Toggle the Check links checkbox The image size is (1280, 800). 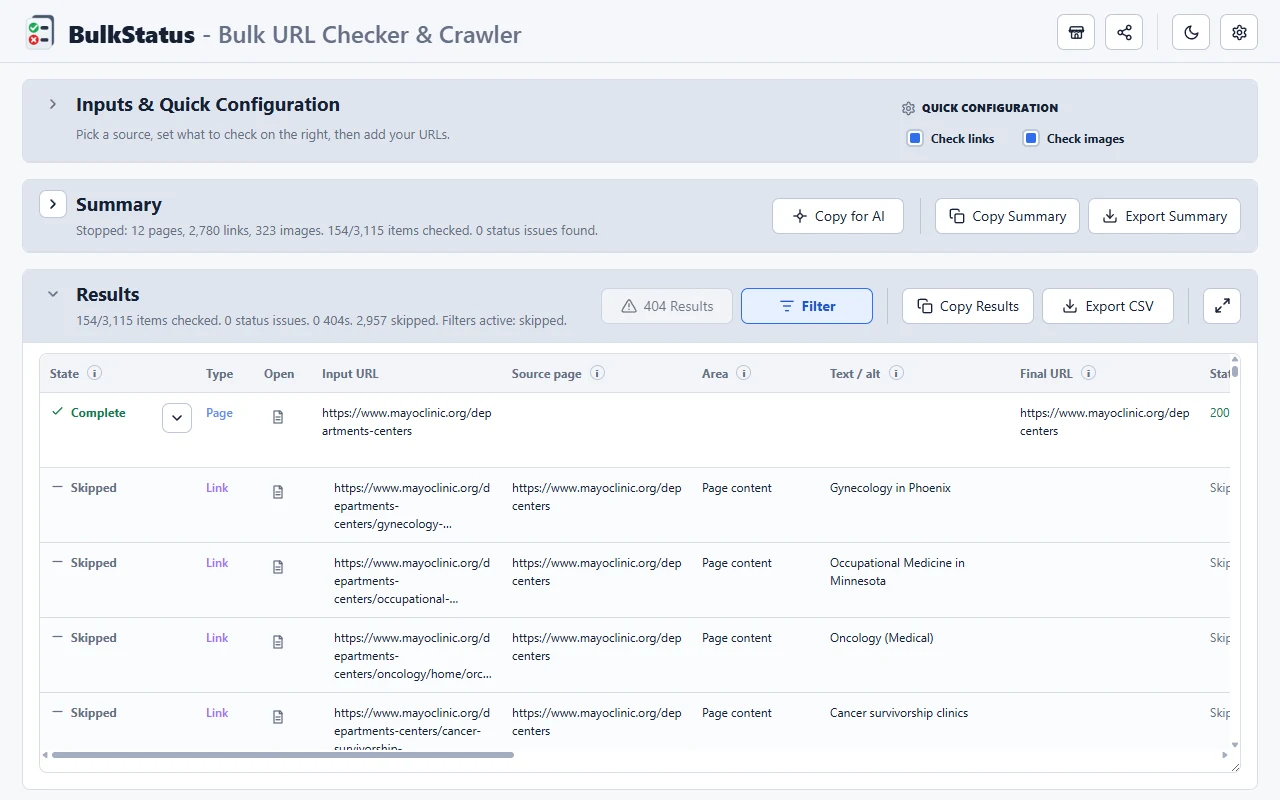pos(915,138)
